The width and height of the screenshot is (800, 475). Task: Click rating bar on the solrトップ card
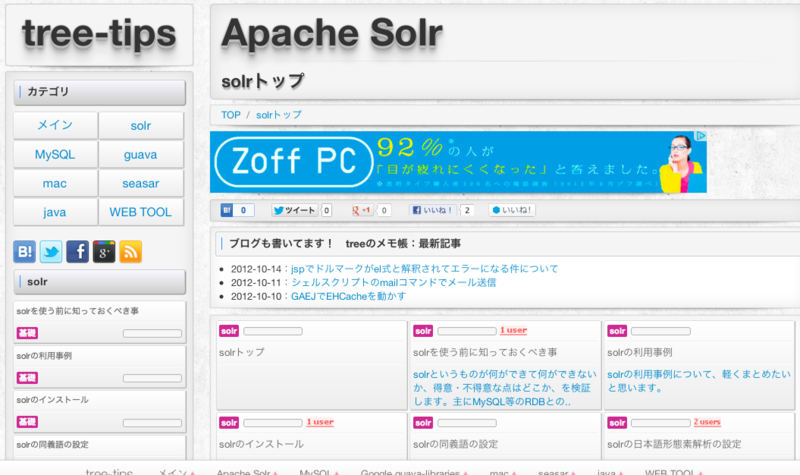tap(273, 331)
